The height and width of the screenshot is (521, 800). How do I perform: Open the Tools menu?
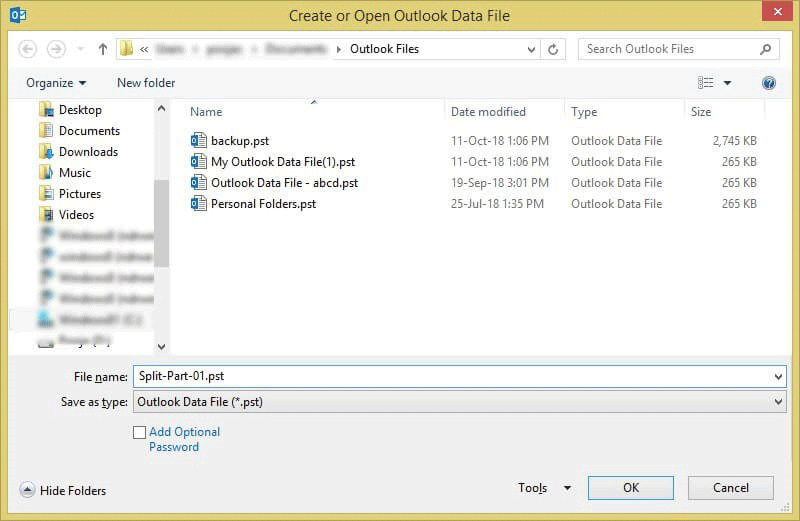point(532,488)
